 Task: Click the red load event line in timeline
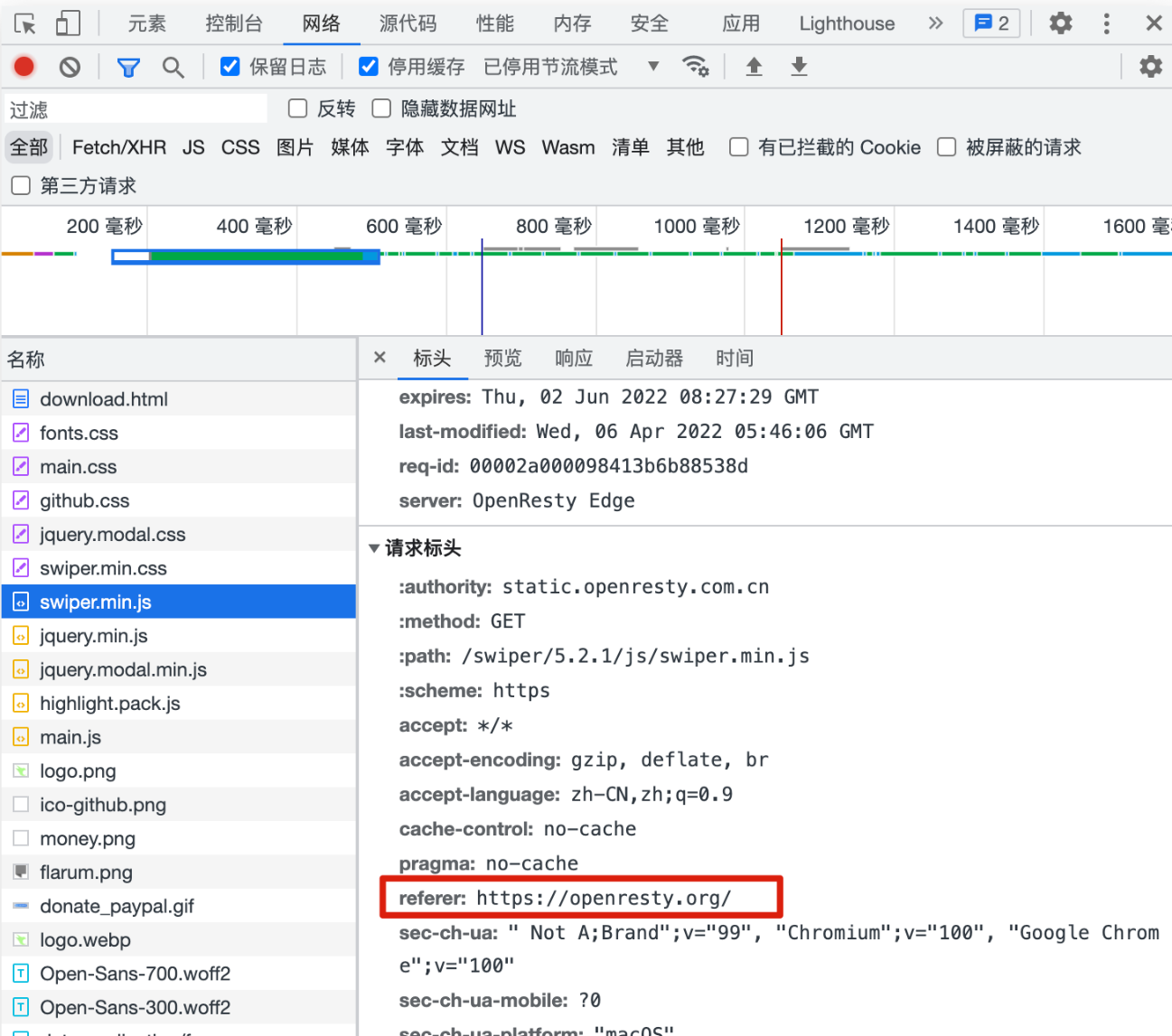(782, 287)
